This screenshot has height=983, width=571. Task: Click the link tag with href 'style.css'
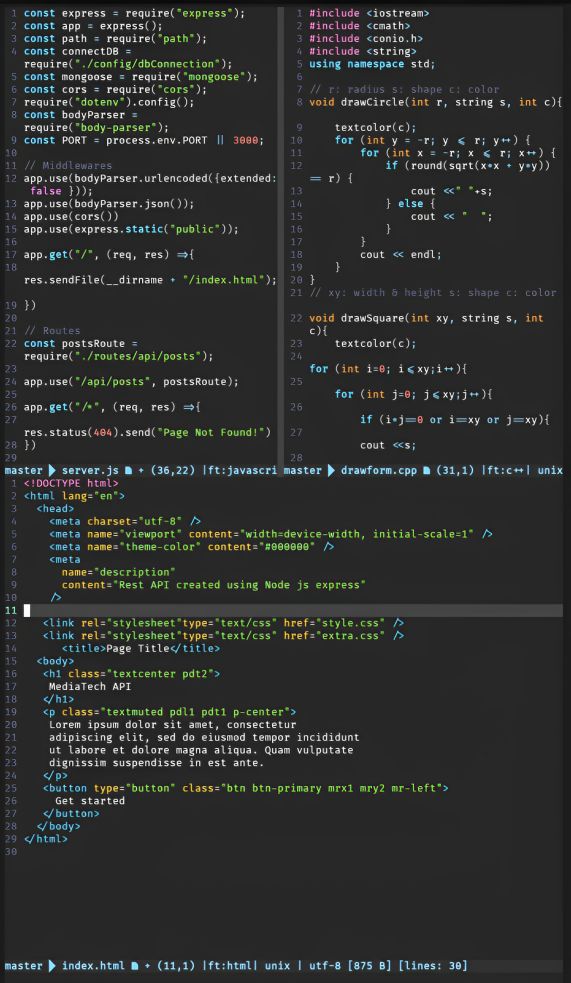[223, 623]
